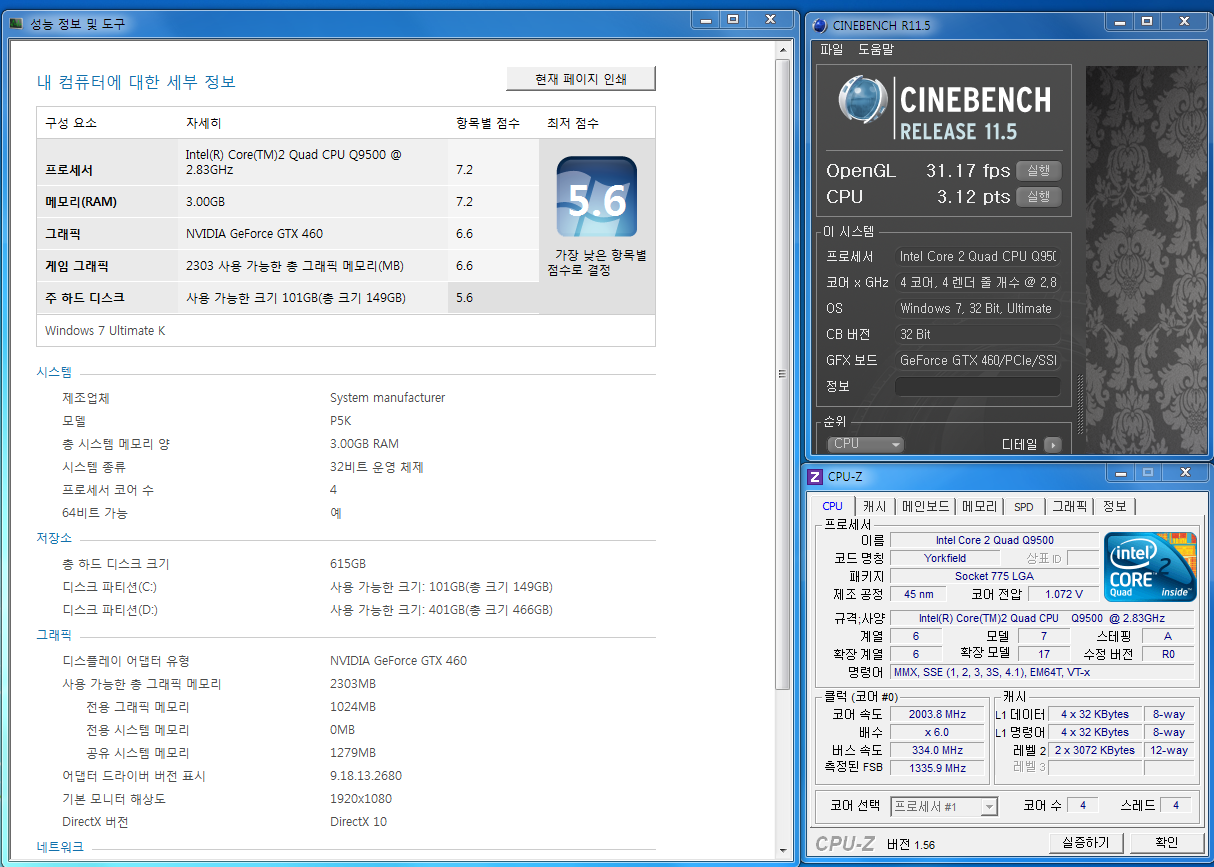The width and height of the screenshot is (1214, 867).
Task: Click the Windows 7, 32 Bit, Ultimate field
Action: click(x=977, y=308)
